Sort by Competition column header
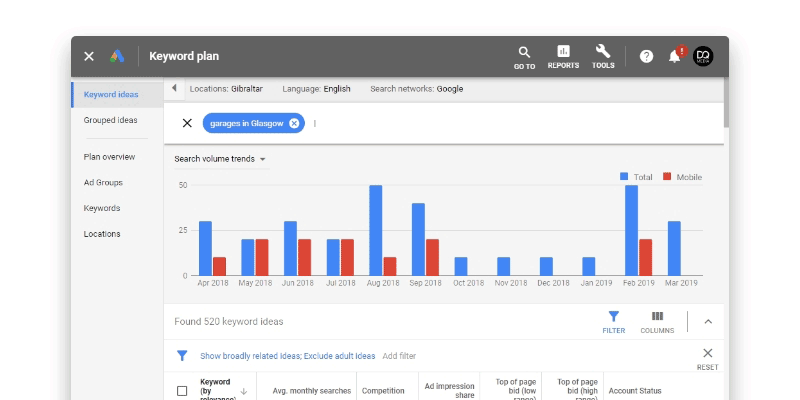800x400 pixels. [383, 391]
